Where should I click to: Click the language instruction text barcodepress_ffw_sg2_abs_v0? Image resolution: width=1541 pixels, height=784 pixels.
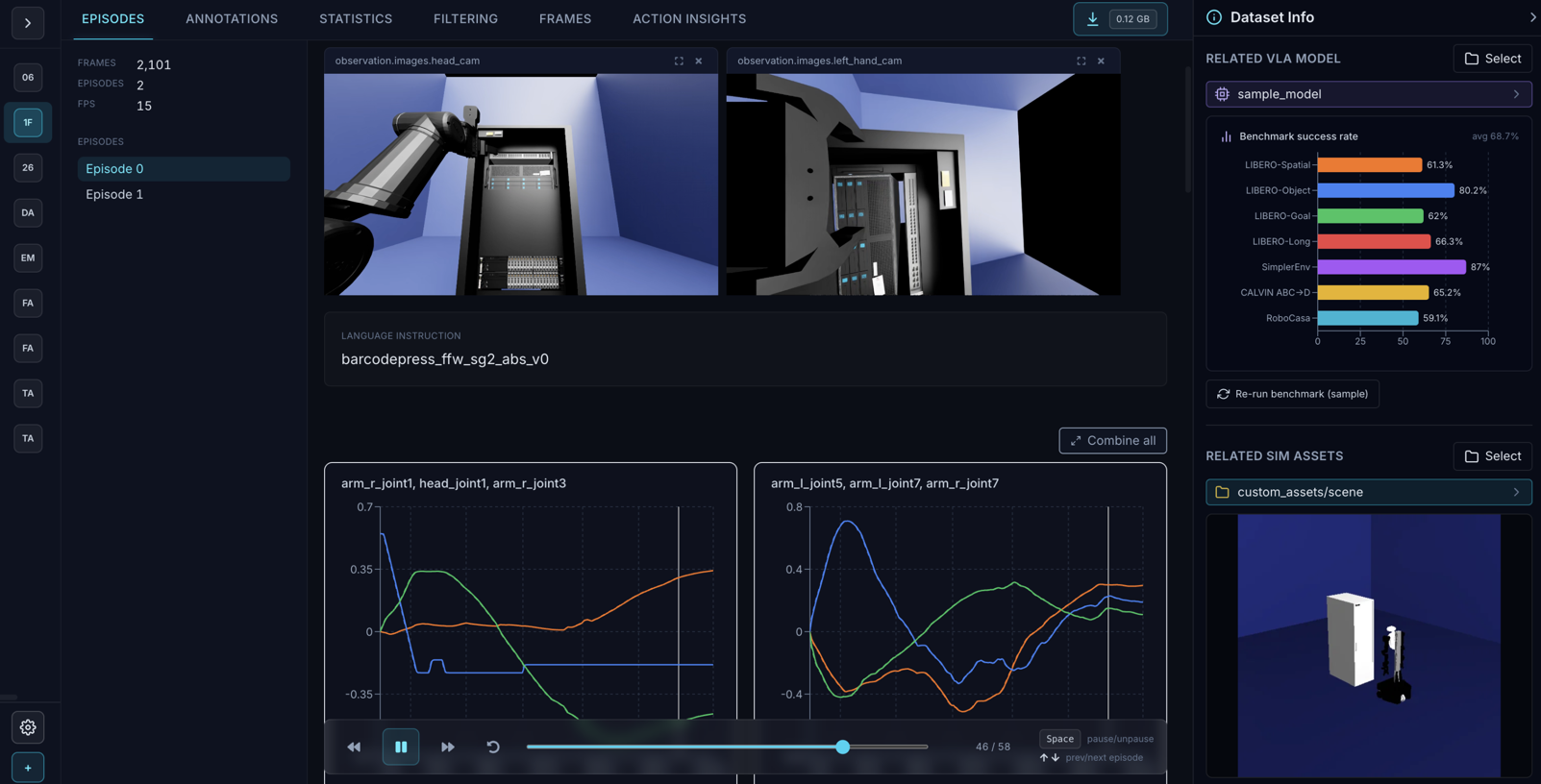[x=445, y=359]
